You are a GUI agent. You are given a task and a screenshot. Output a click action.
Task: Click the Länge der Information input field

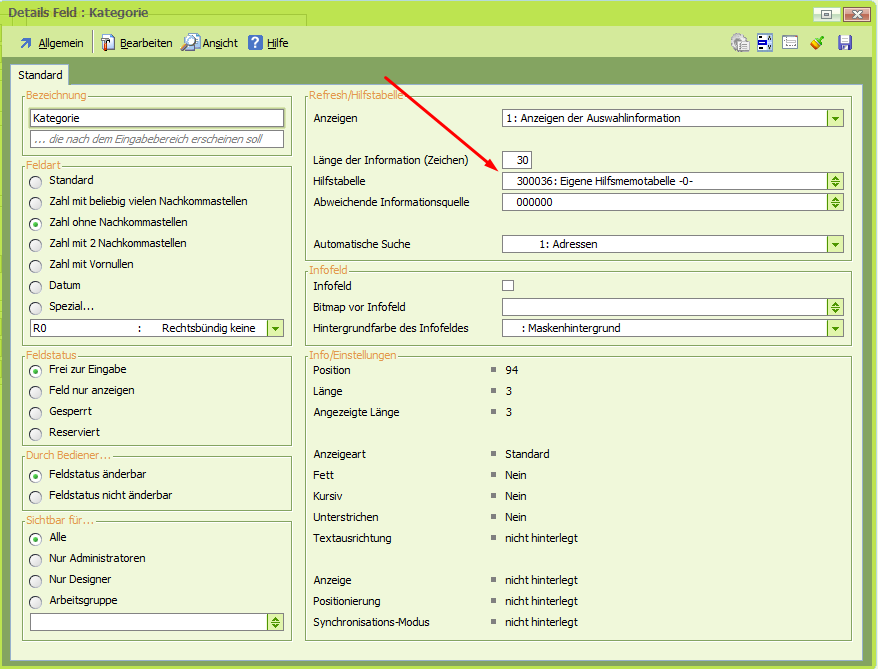(x=518, y=159)
